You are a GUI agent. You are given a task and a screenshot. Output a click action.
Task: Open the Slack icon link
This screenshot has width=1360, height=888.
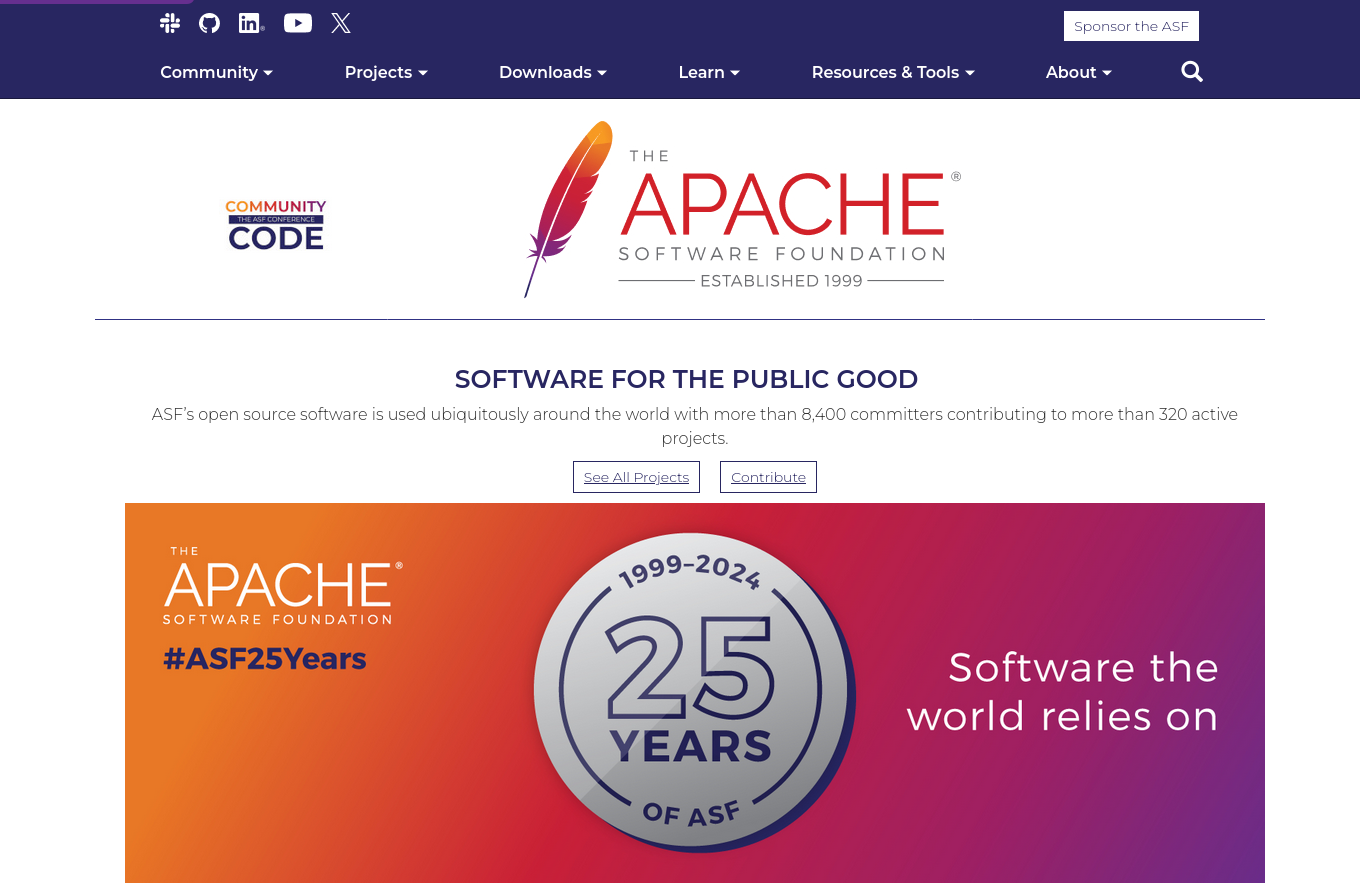click(170, 23)
